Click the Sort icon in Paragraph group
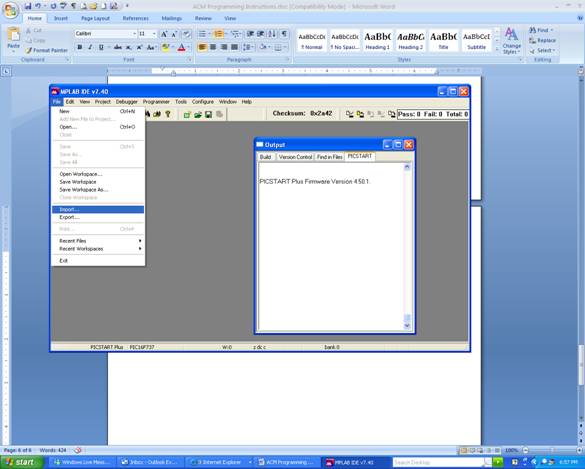This screenshot has height=469, width=585. point(272,34)
